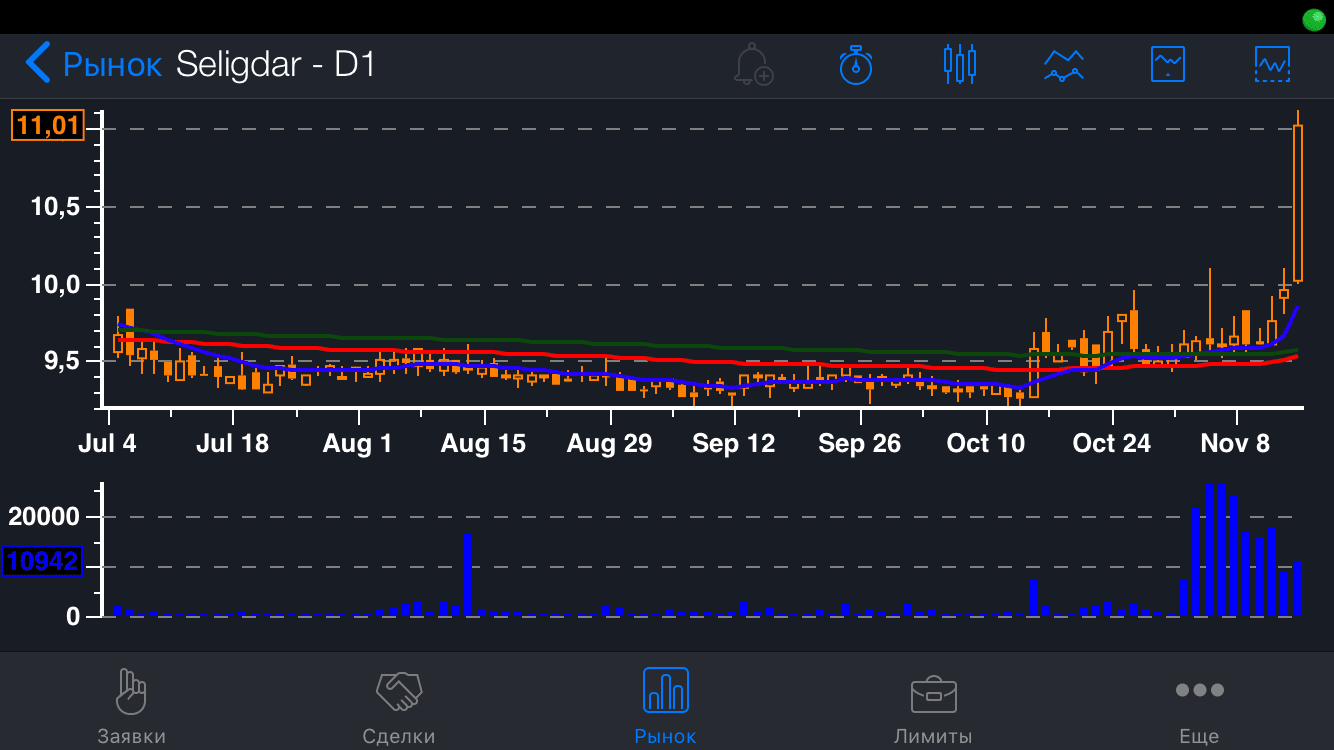Click the Sep 12 date label
Image resolution: width=1334 pixels, height=750 pixels.
[x=734, y=443]
